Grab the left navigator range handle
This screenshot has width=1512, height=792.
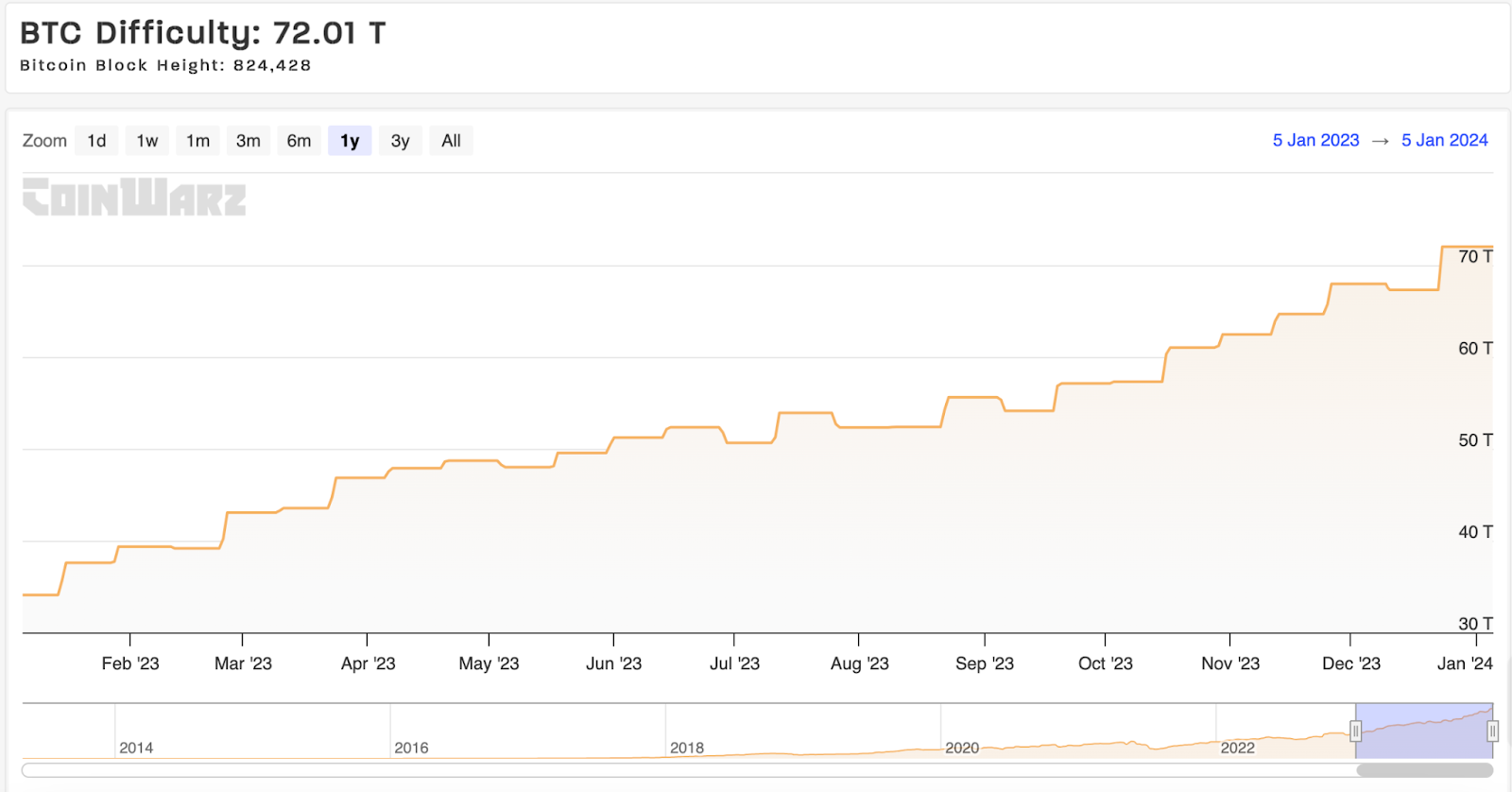coord(1355,731)
